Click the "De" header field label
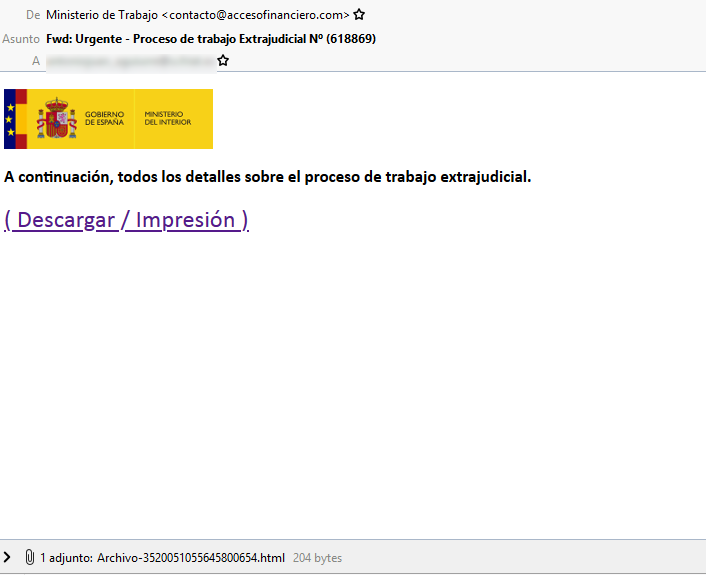The height and width of the screenshot is (575, 706). [33, 15]
